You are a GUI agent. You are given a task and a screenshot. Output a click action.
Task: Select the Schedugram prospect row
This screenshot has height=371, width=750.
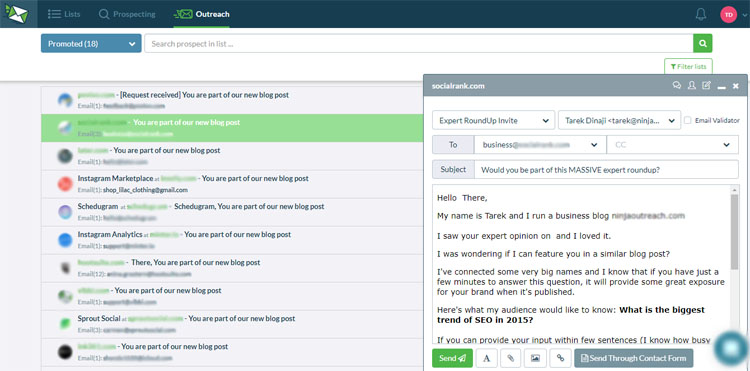click(x=232, y=212)
